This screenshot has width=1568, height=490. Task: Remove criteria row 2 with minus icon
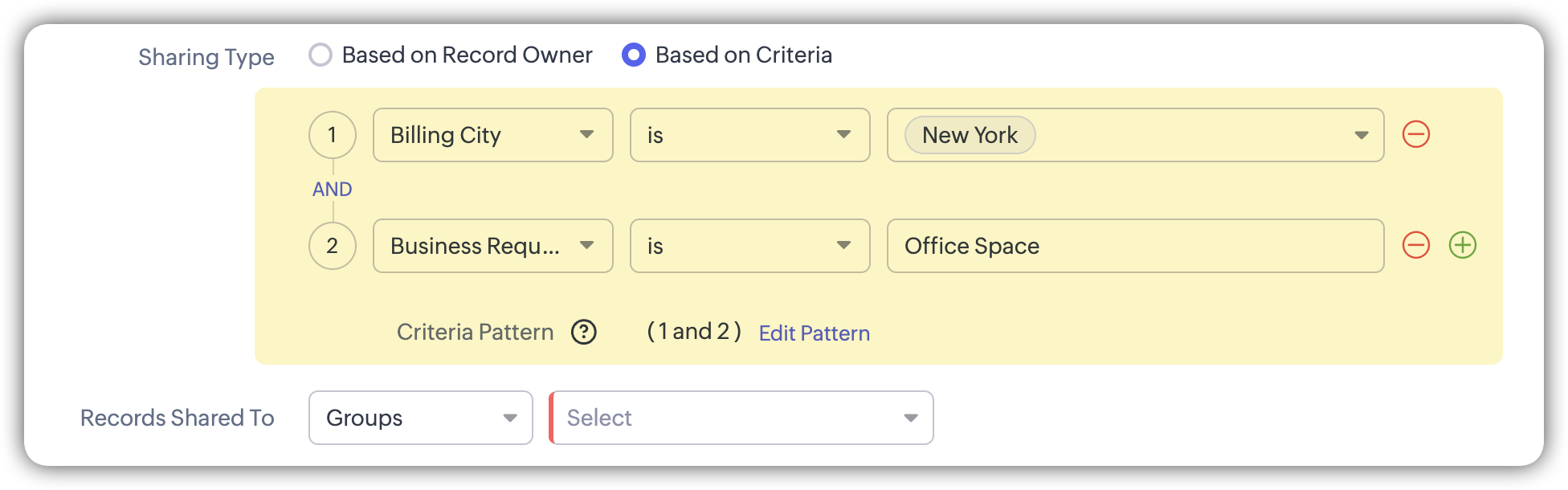point(1415,245)
